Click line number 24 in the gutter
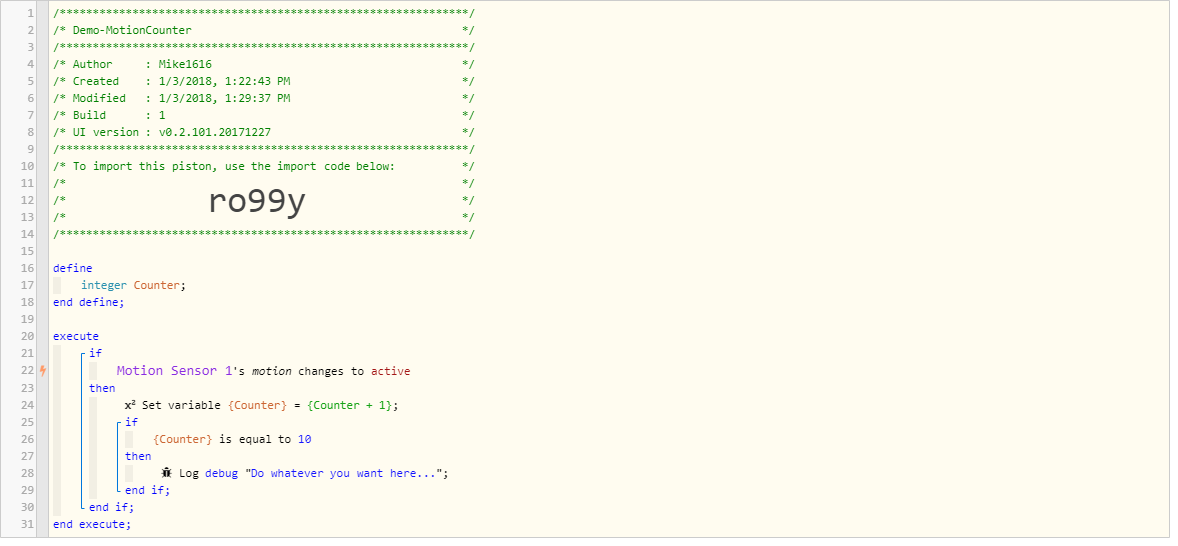Viewport: 1178px width, 546px height. (29, 406)
